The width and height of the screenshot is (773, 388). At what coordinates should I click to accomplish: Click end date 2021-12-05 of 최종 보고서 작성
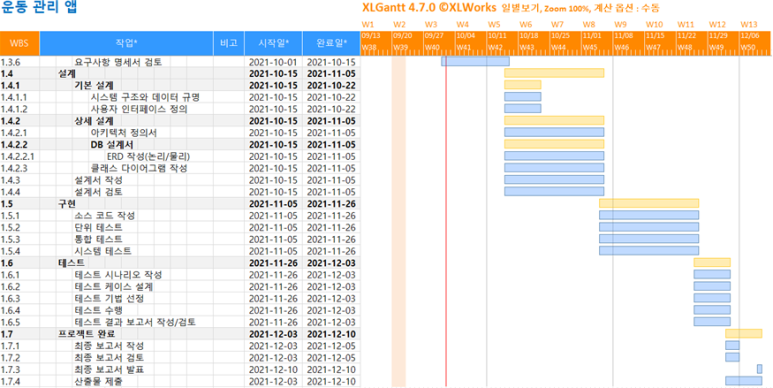(331, 346)
